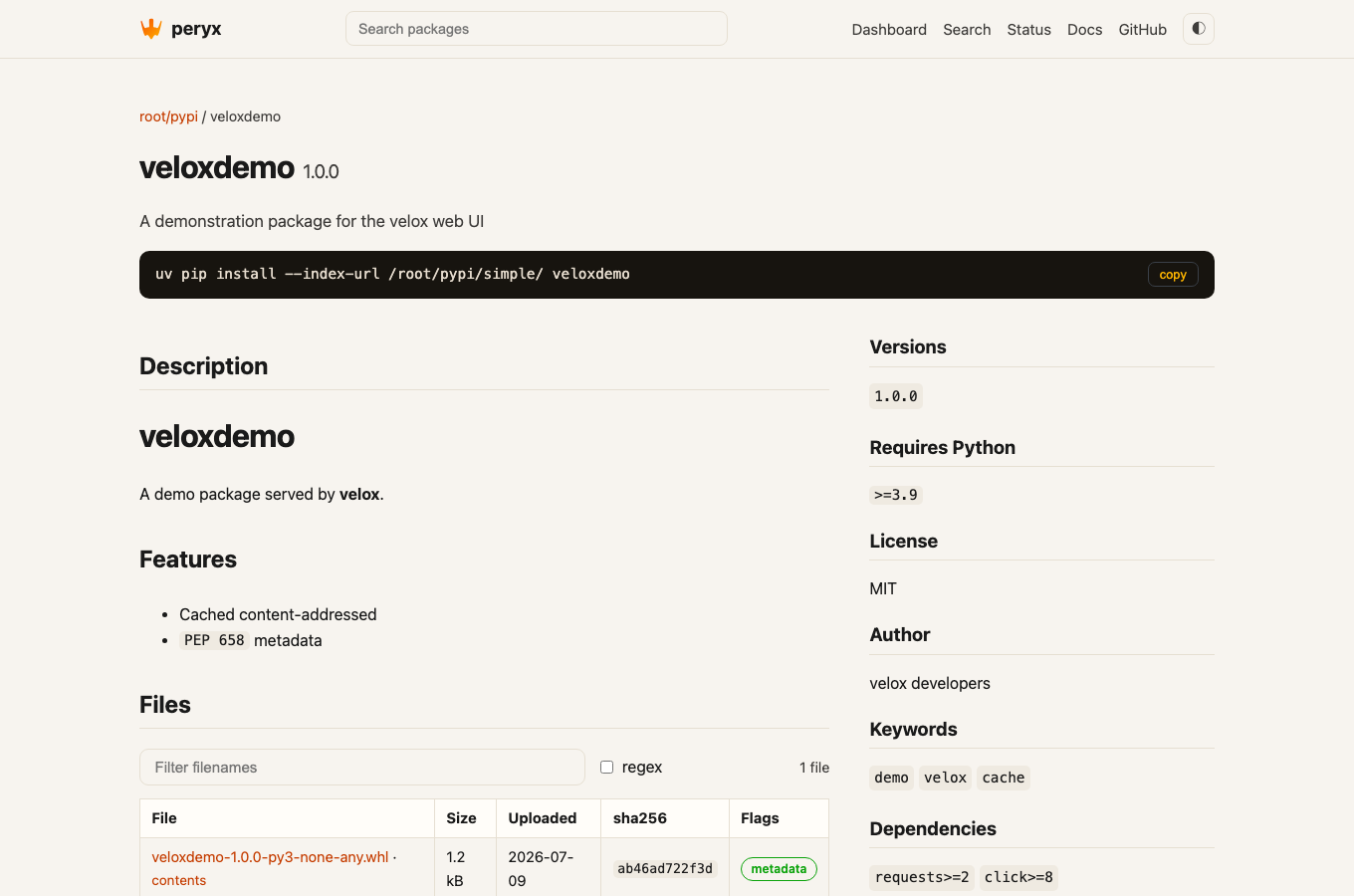
Task: Click the peryx brand name
Action: pos(196,29)
